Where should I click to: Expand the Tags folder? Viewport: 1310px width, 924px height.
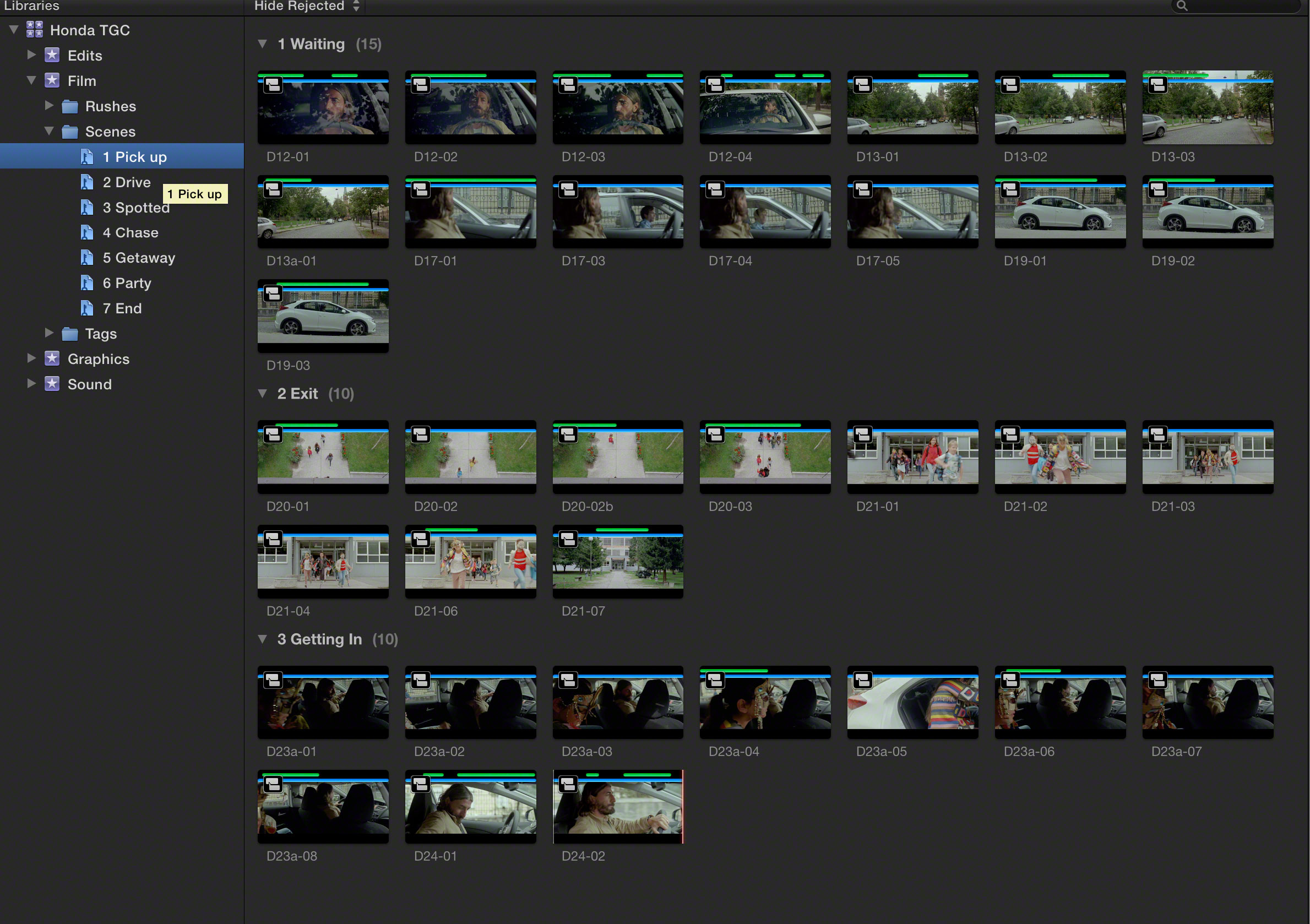(50, 332)
